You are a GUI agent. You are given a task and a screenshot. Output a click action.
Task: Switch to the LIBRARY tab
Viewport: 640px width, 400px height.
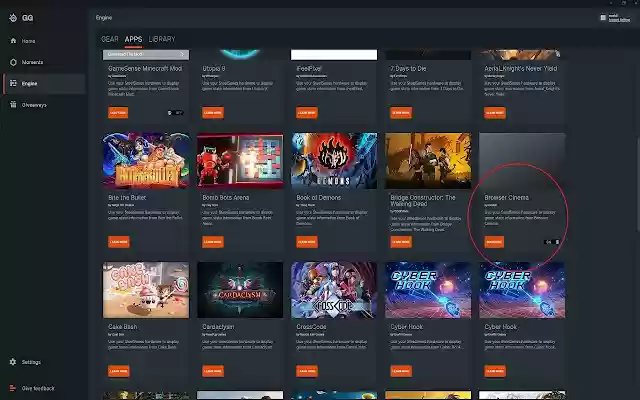[162, 39]
